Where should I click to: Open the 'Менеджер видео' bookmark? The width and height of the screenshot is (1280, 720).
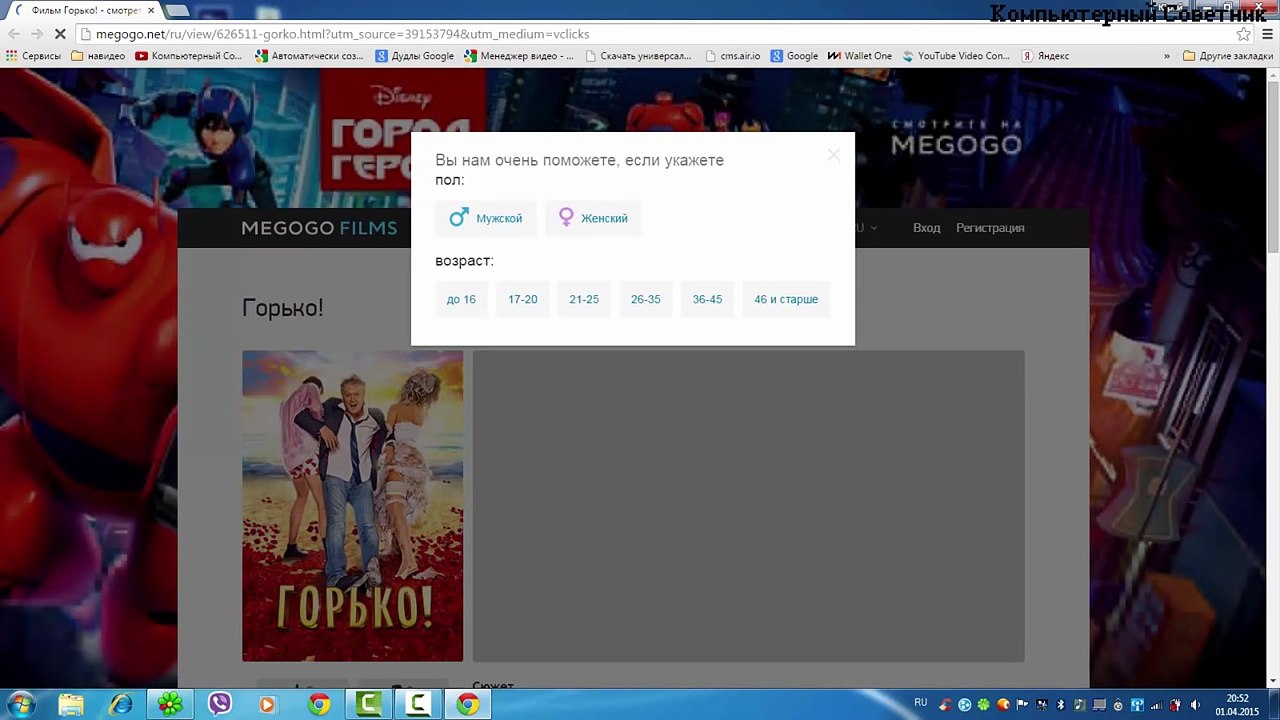point(519,56)
